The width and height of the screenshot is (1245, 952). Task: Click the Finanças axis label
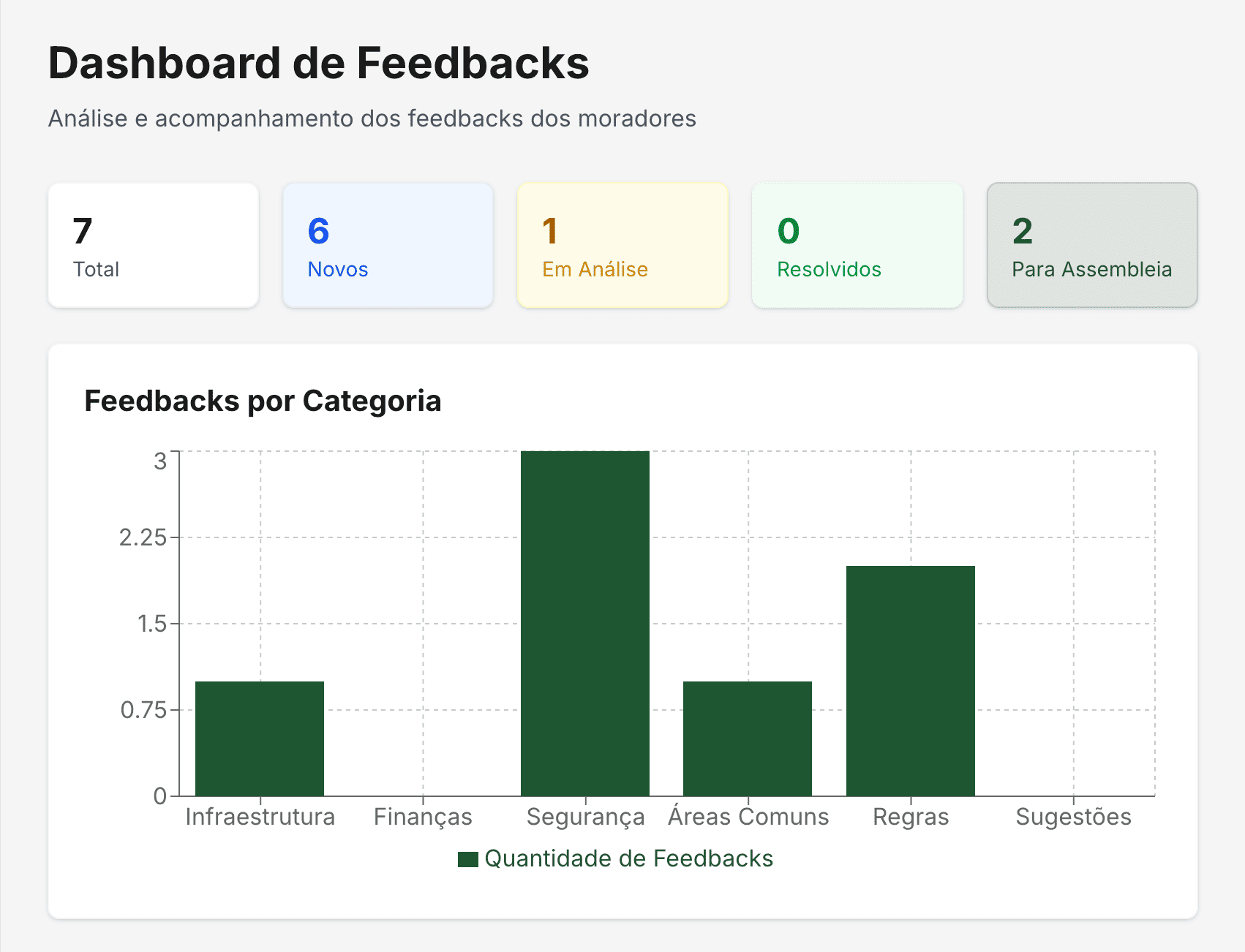click(422, 816)
